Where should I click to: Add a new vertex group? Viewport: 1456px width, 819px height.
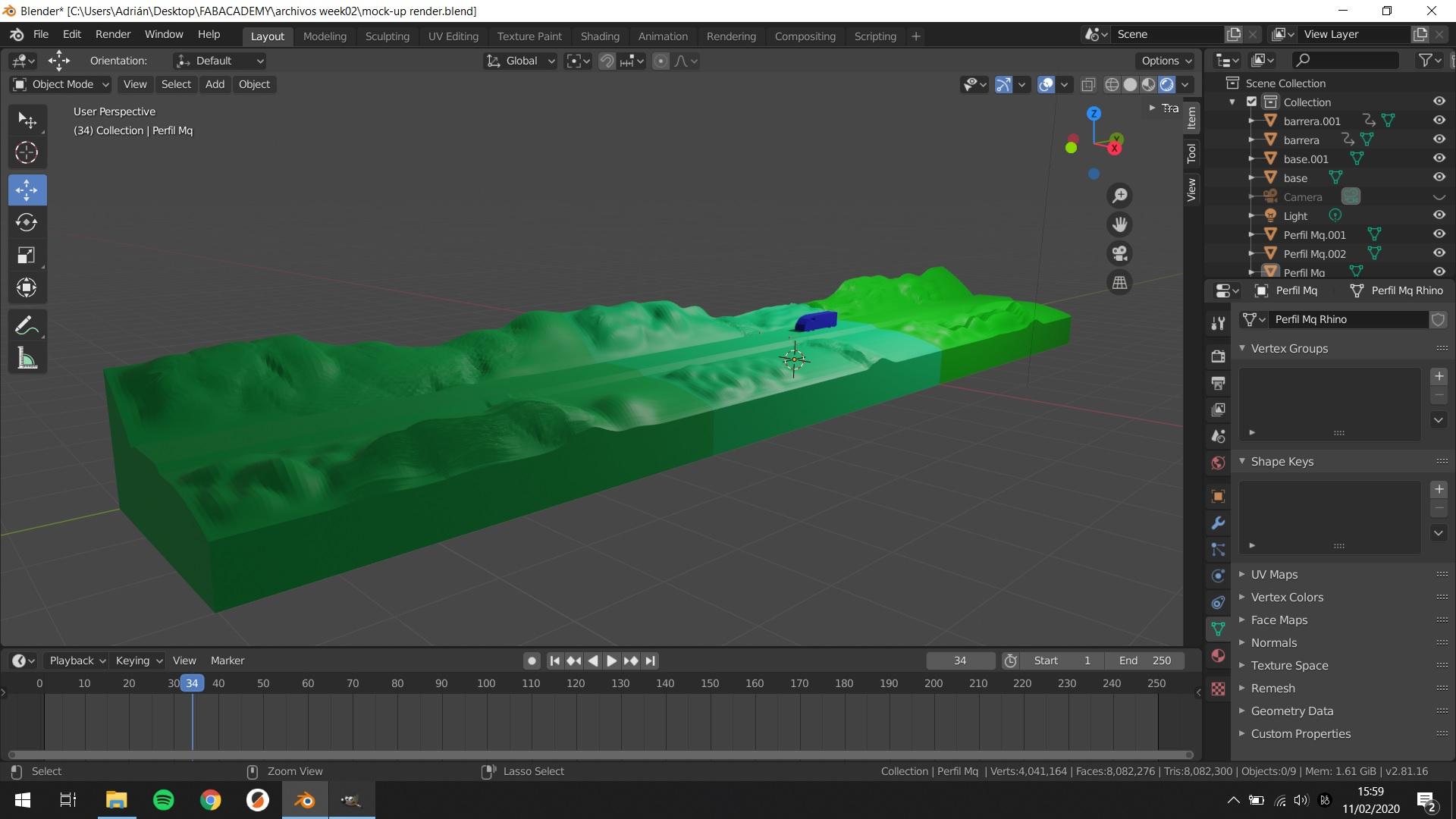click(x=1439, y=377)
